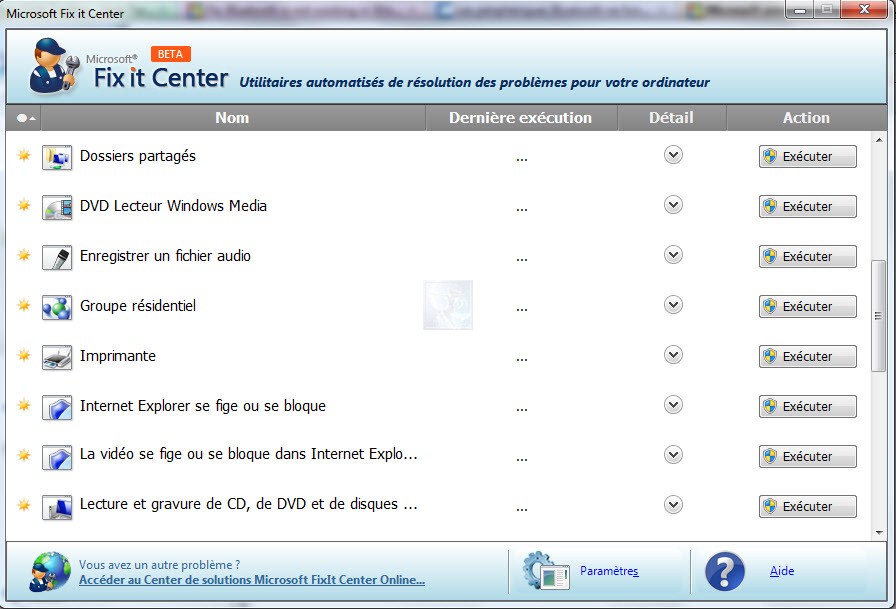Viewport: 896px width, 609px height.
Task: Click the star next to Lecture et gravure
Action: point(24,504)
